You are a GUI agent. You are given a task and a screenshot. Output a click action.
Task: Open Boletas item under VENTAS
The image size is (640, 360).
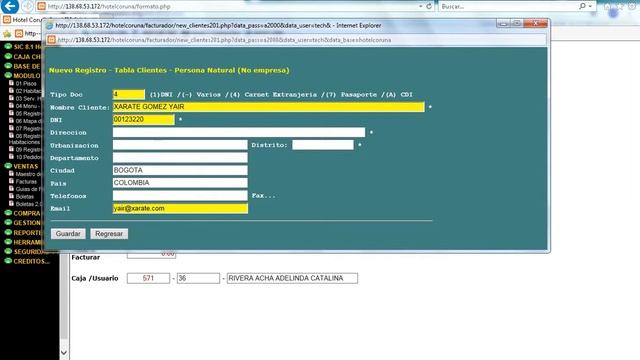24,196
